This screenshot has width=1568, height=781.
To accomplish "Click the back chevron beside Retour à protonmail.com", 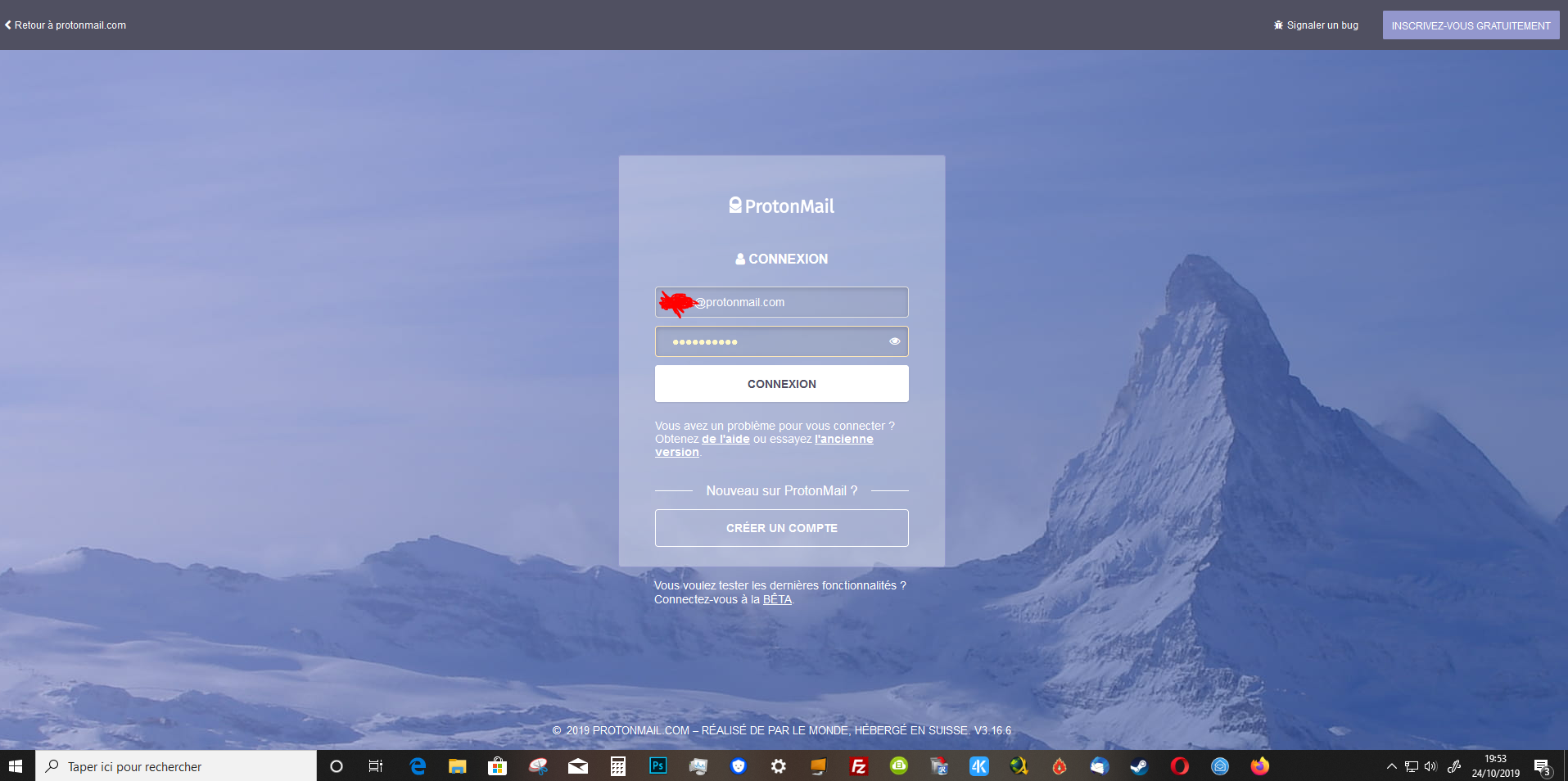I will click(8, 25).
